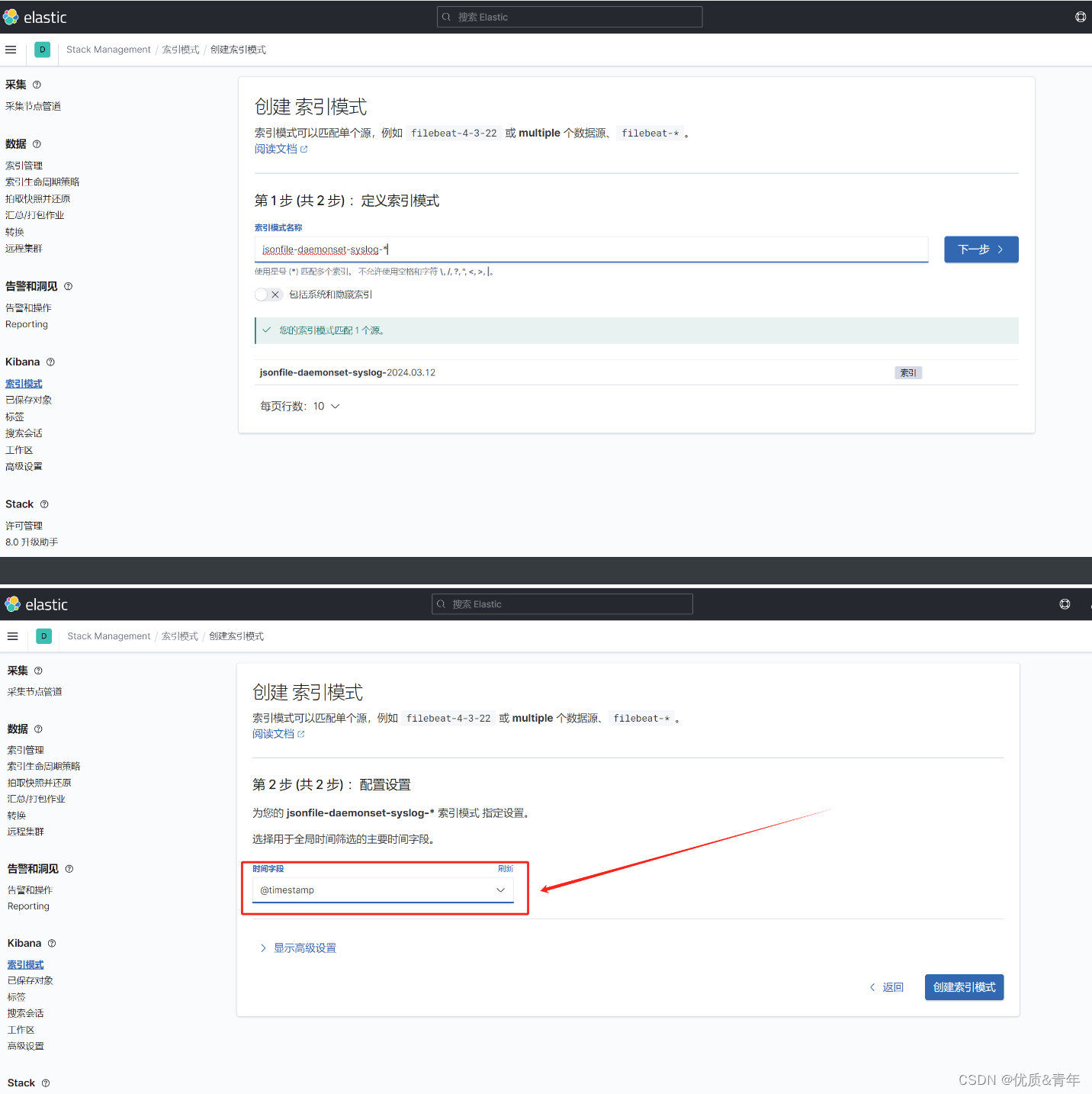This screenshot has height=1094, width=1092.
Task: Click the help icon next to 采集 in bottom sidebar
Action: coord(38,671)
